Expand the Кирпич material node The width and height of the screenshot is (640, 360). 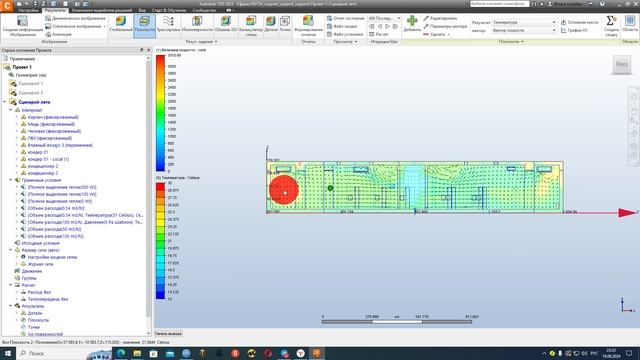coord(17,117)
